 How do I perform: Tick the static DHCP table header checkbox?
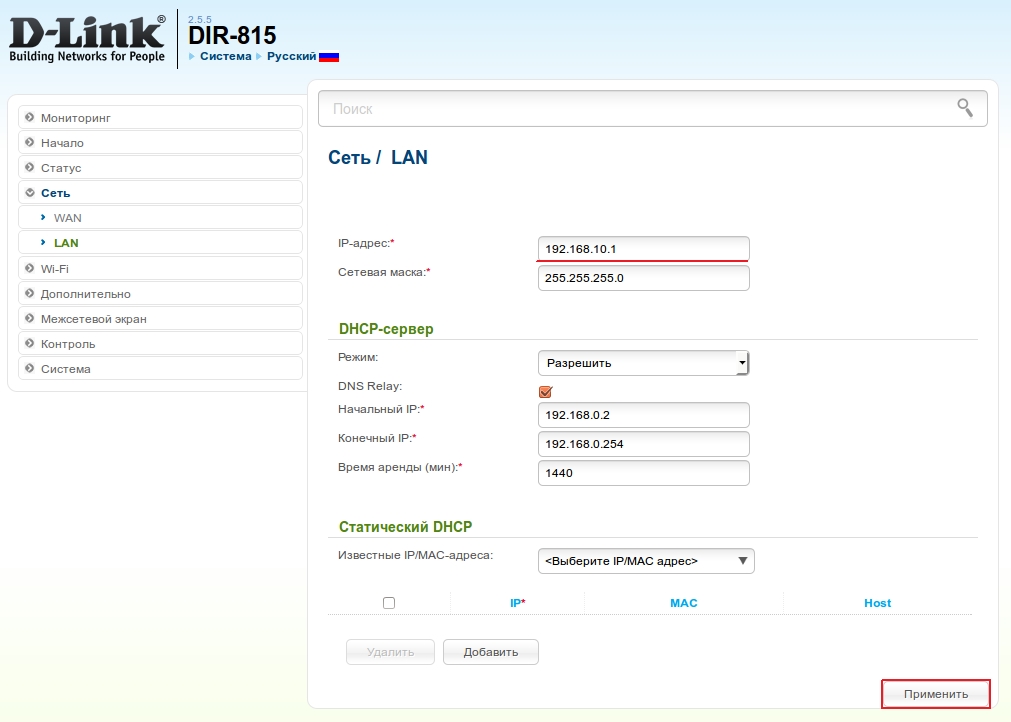[x=389, y=603]
